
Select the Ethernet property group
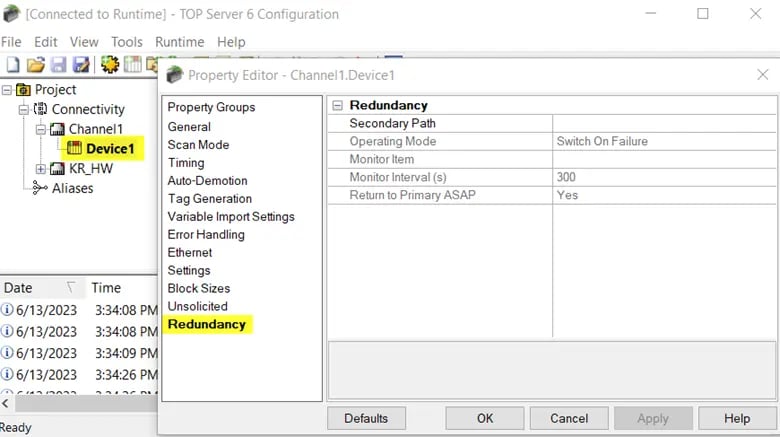[190, 252]
